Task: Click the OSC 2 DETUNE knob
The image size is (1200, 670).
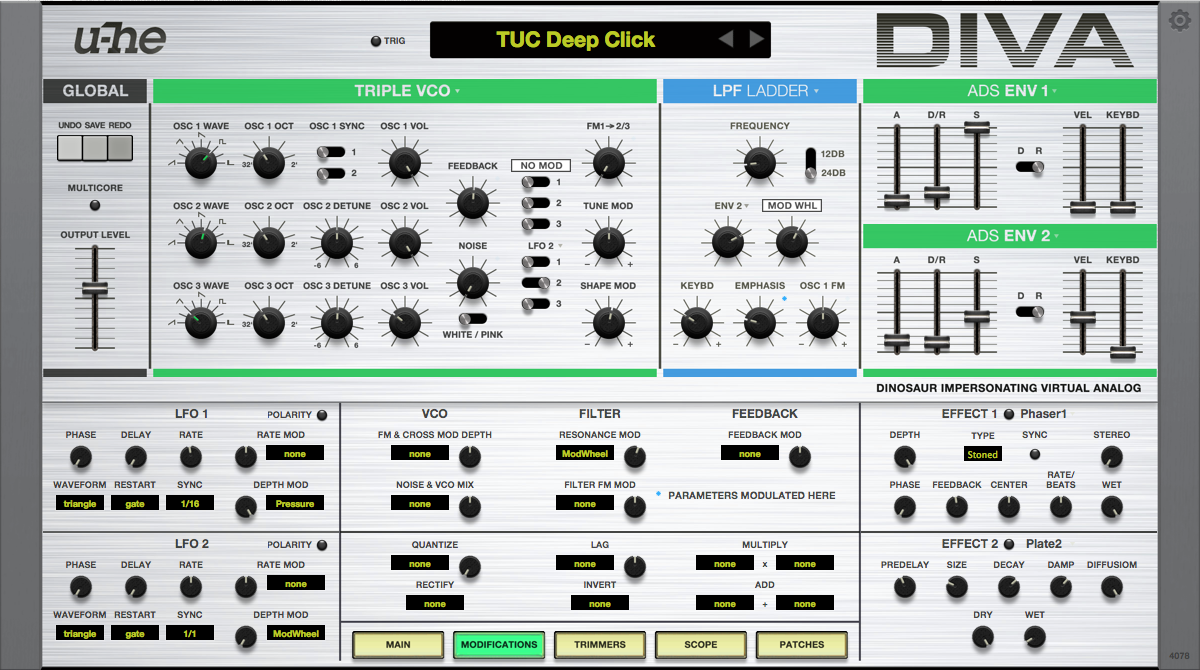Action: [x=337, y=242]
